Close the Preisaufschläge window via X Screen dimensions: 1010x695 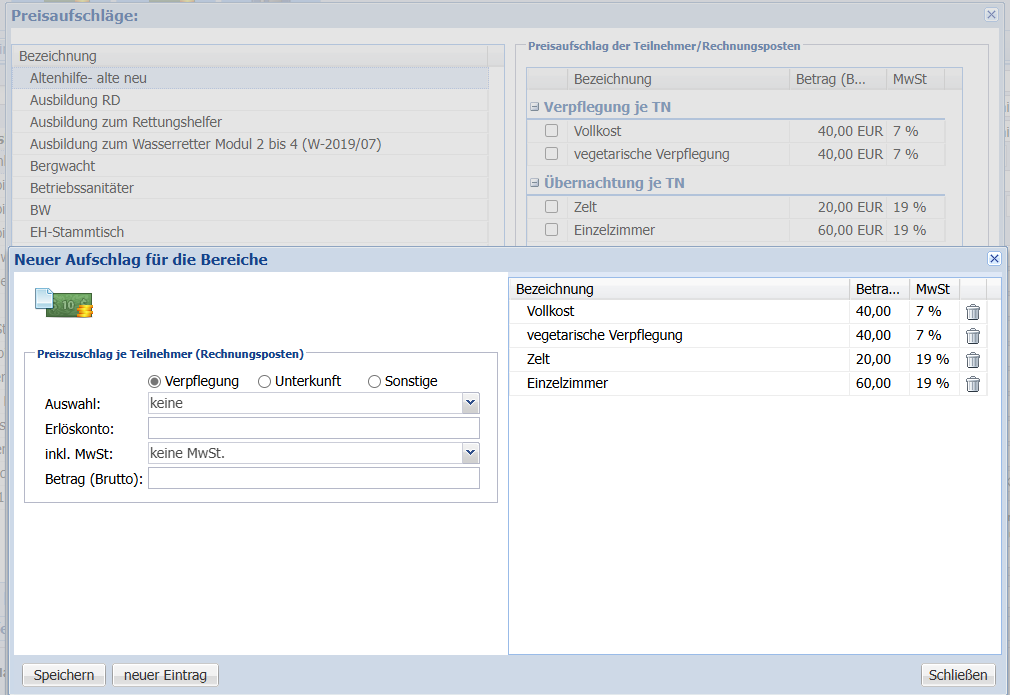(x=991, y=15)
